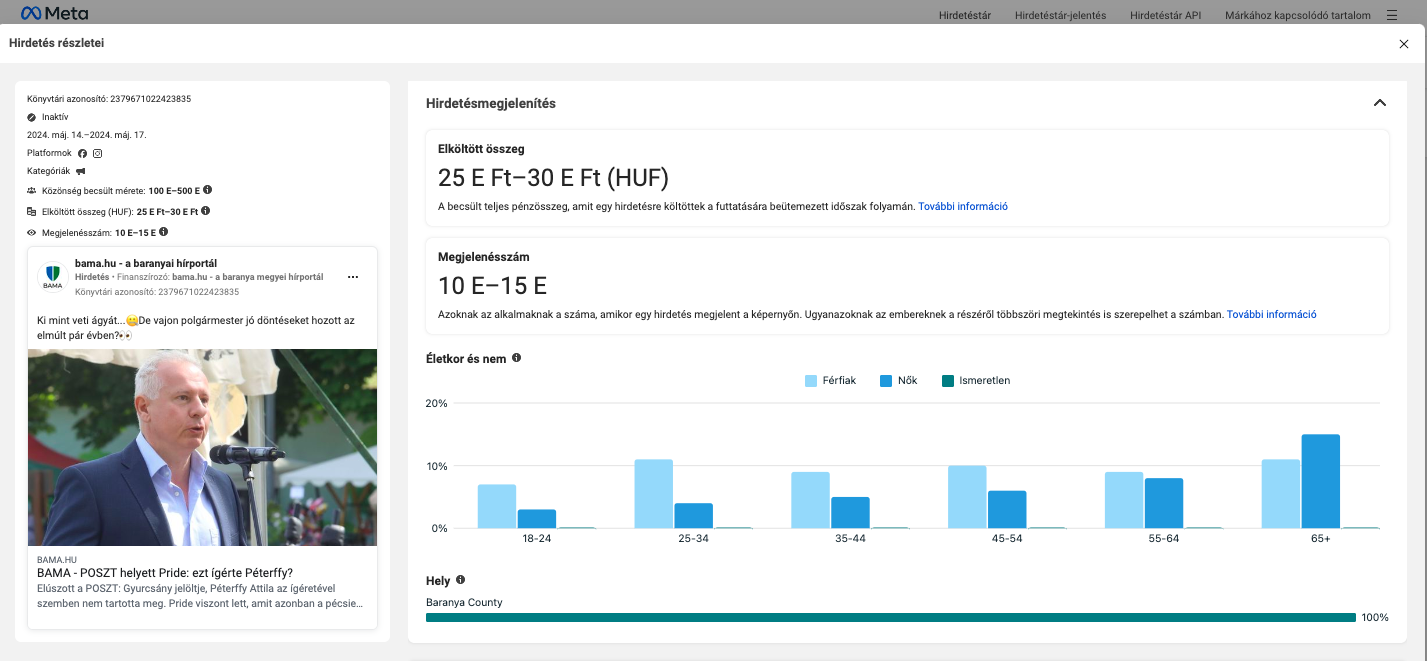Viewport: 1427px width, 661px height.
Task: Click the Férfiak bar for age 18-24
Action: [497, 506]
